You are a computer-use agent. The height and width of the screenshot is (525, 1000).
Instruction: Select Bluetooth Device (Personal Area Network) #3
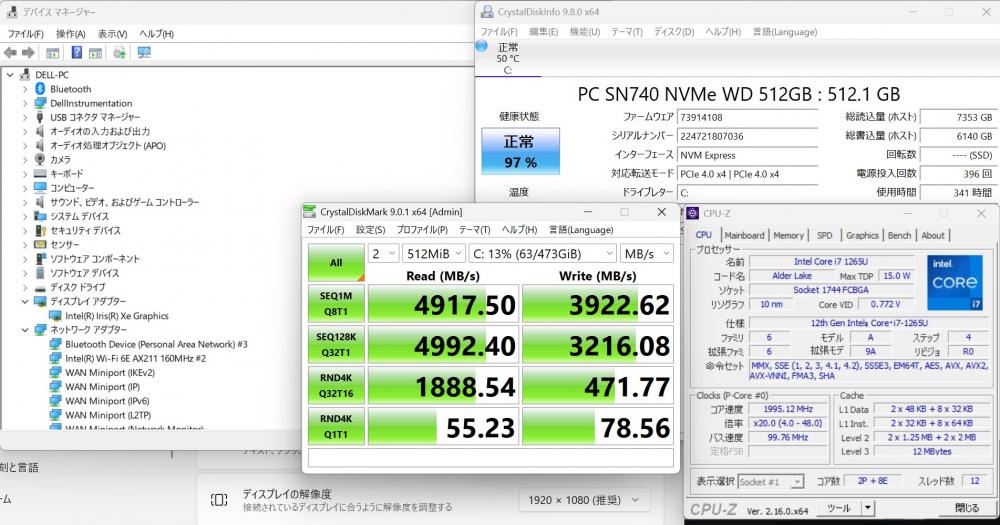pos(156,344)
